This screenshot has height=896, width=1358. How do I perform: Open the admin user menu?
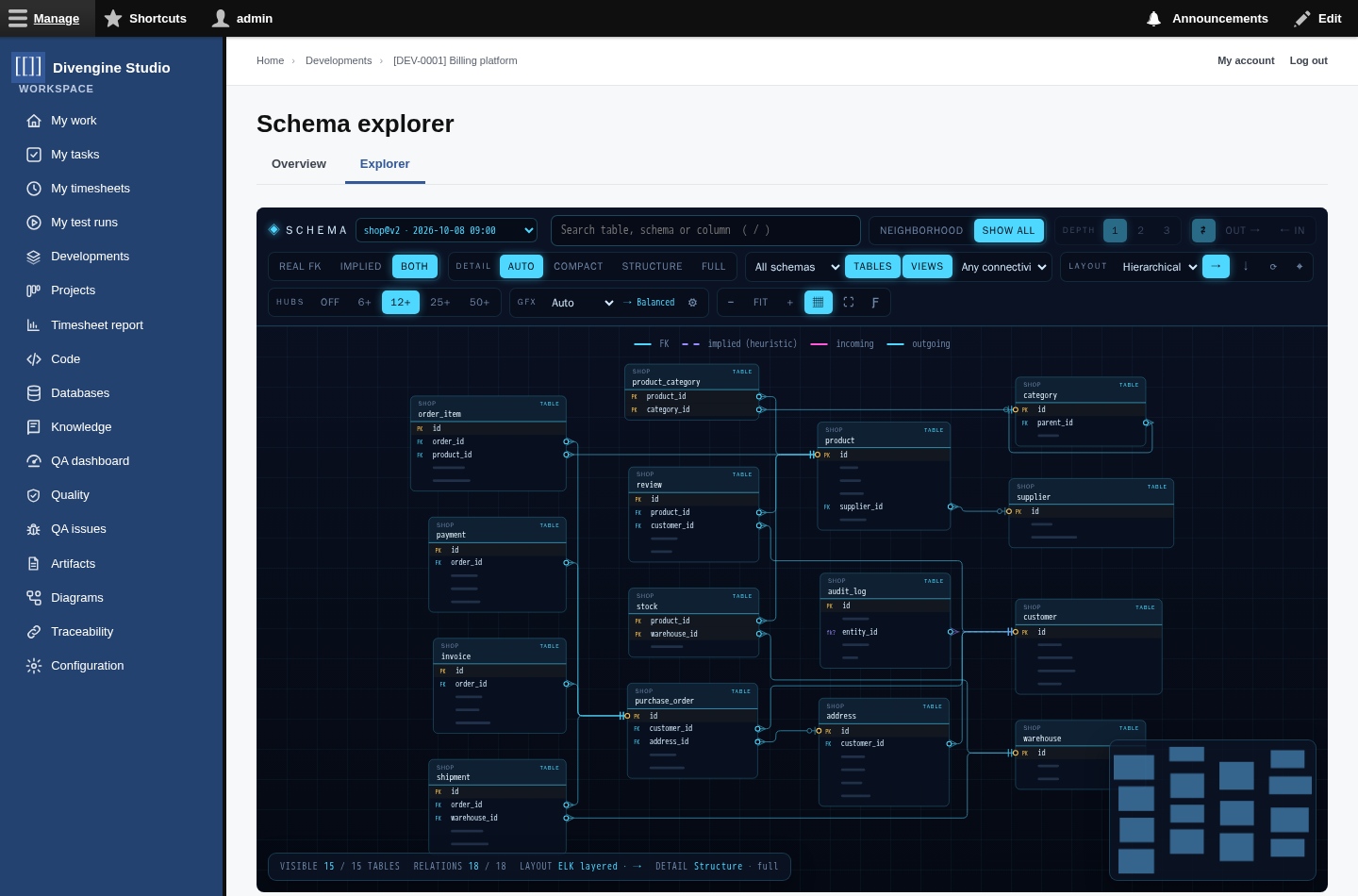(243, 19)
